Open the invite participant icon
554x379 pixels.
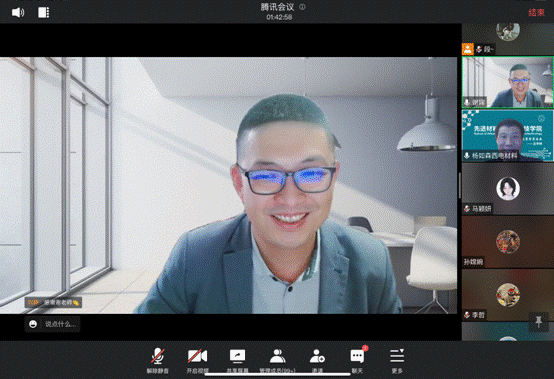pos(317,360)
